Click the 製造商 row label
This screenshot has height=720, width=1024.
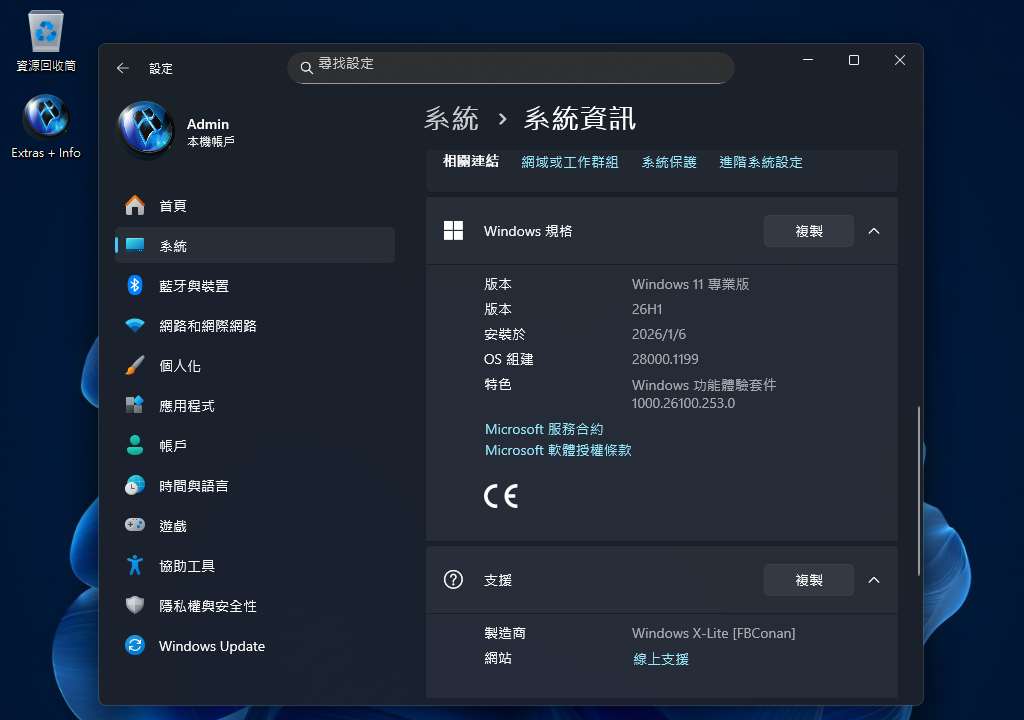(x=504, y=633)
